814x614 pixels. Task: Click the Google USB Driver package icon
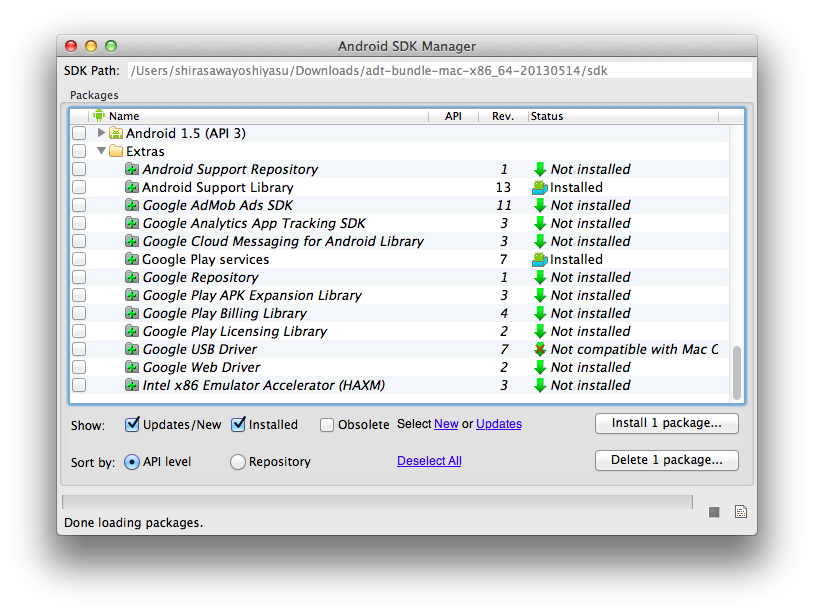pyautogui.click(x=132, y=349)
